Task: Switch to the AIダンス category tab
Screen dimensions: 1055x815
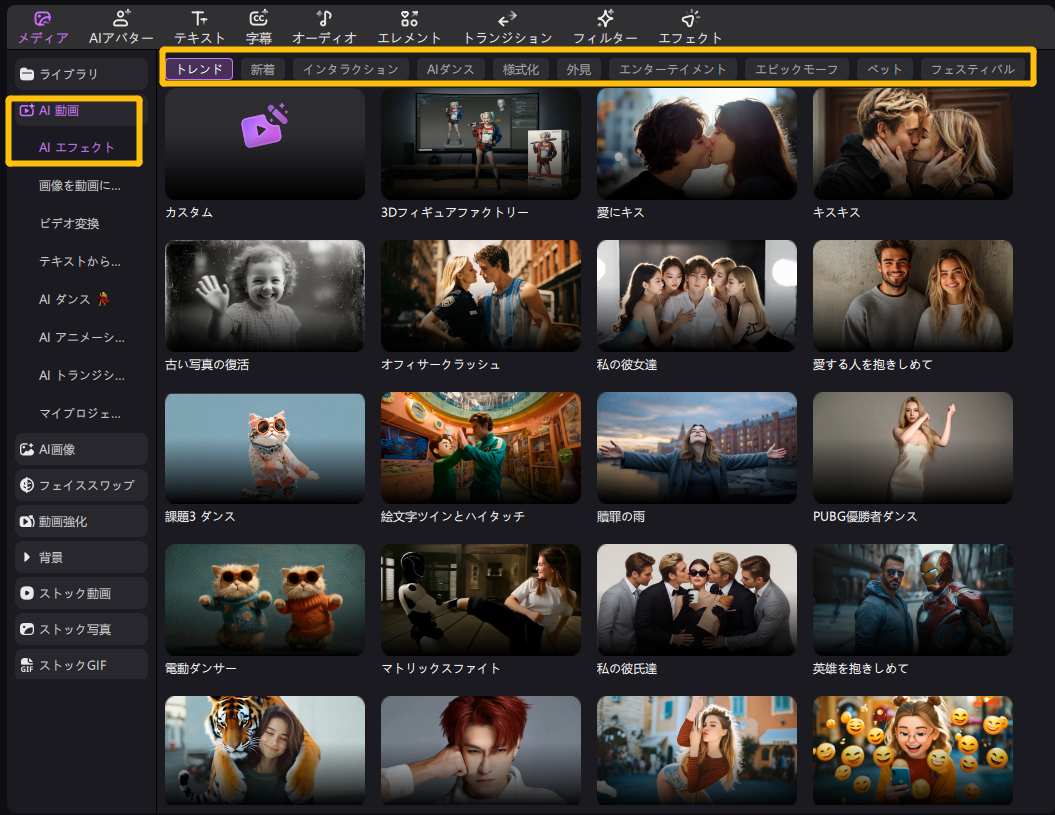Action: (450, 69)
